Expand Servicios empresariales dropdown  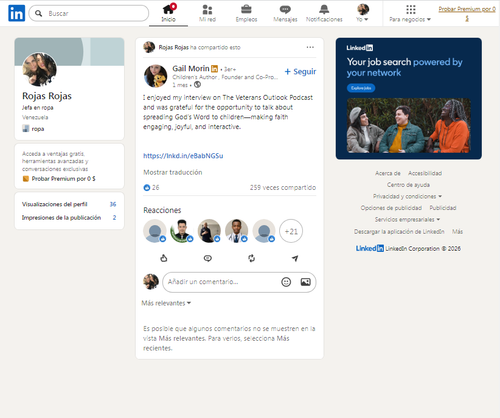tap(407, 219)
